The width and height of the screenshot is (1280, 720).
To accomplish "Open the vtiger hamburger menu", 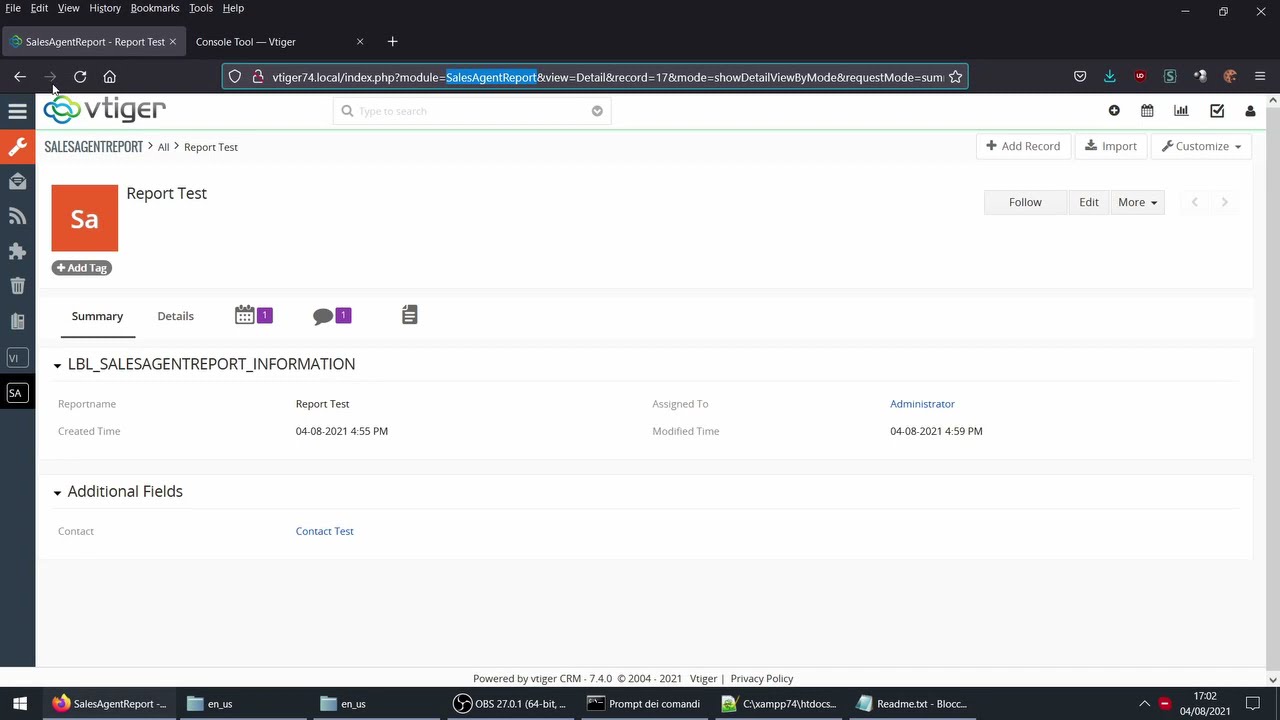I will click(x=17, y=111).
